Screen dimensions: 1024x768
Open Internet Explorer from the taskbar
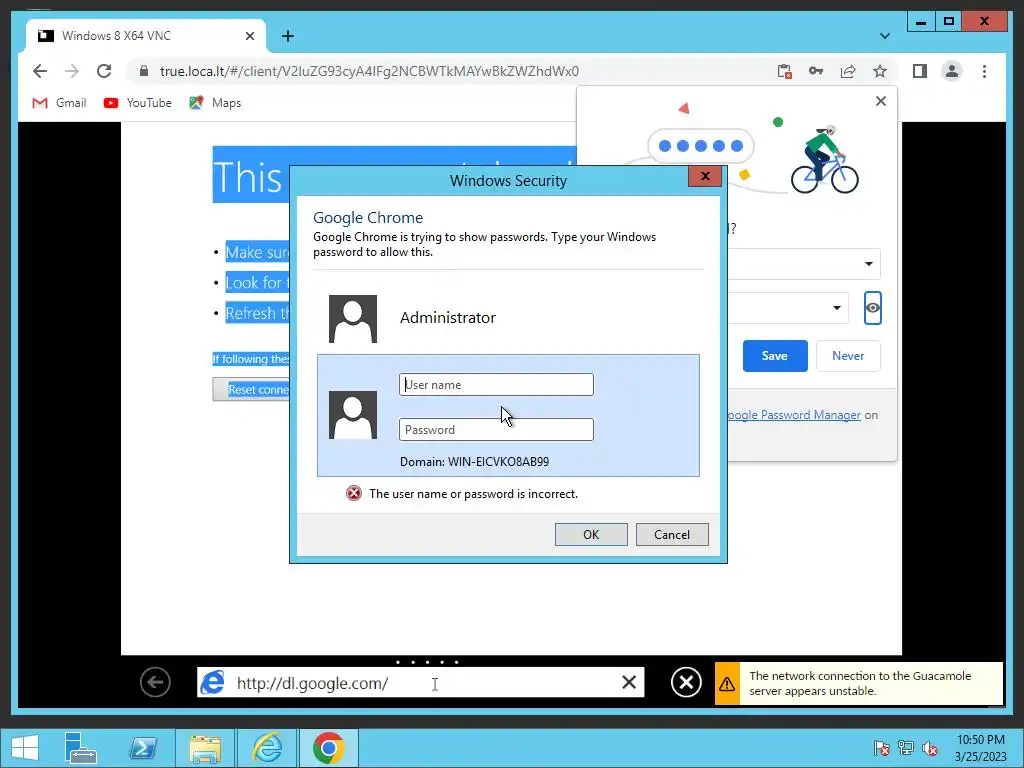click(x=267, y=748)
